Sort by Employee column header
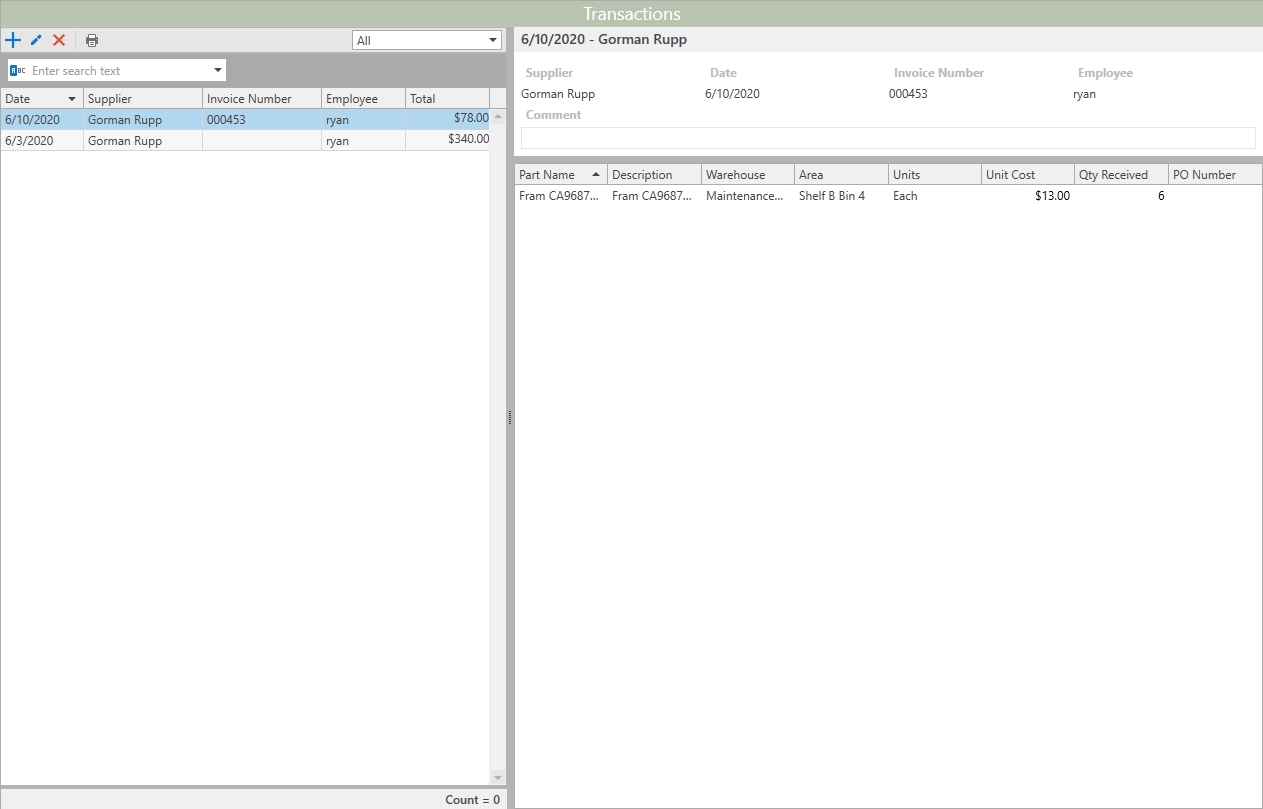This screenshot has height=809, width=1263. coord(363,99)
